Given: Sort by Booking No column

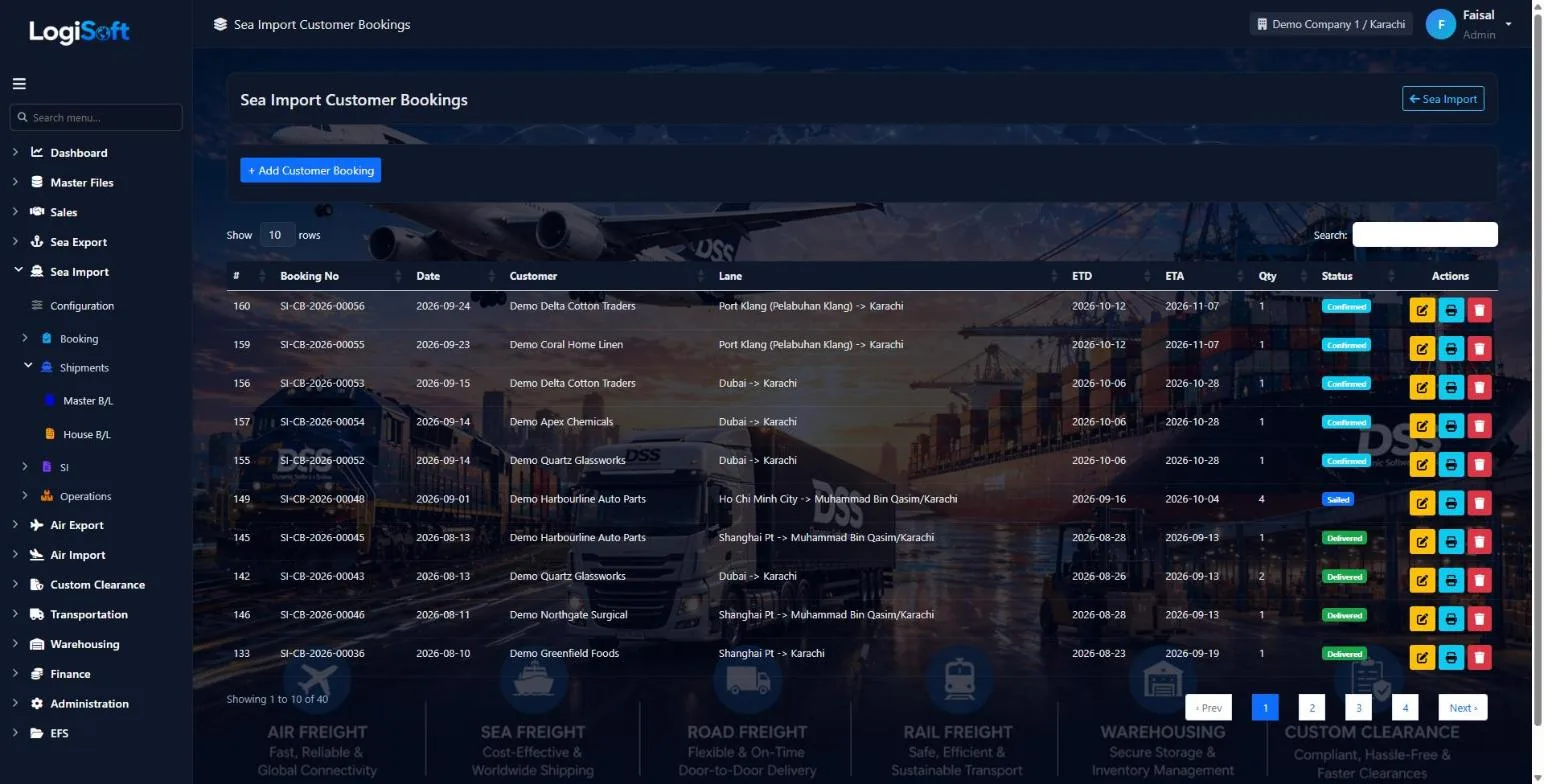Looking at the screenshot, I should (x=339, y=276).
